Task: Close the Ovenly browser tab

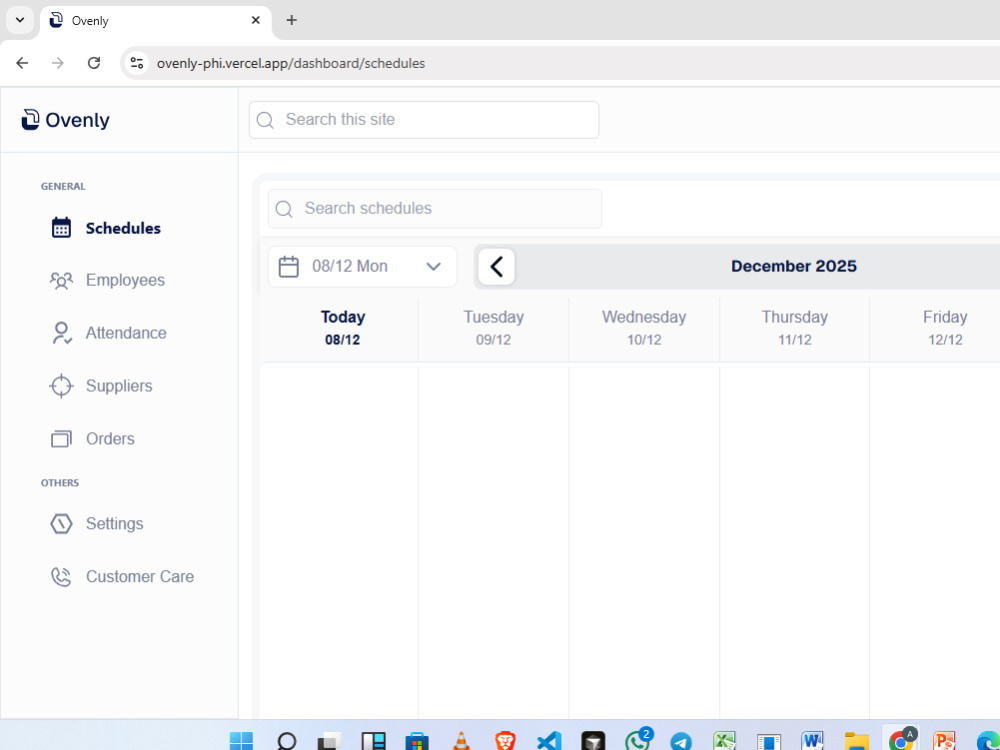Action: [256, 20]
